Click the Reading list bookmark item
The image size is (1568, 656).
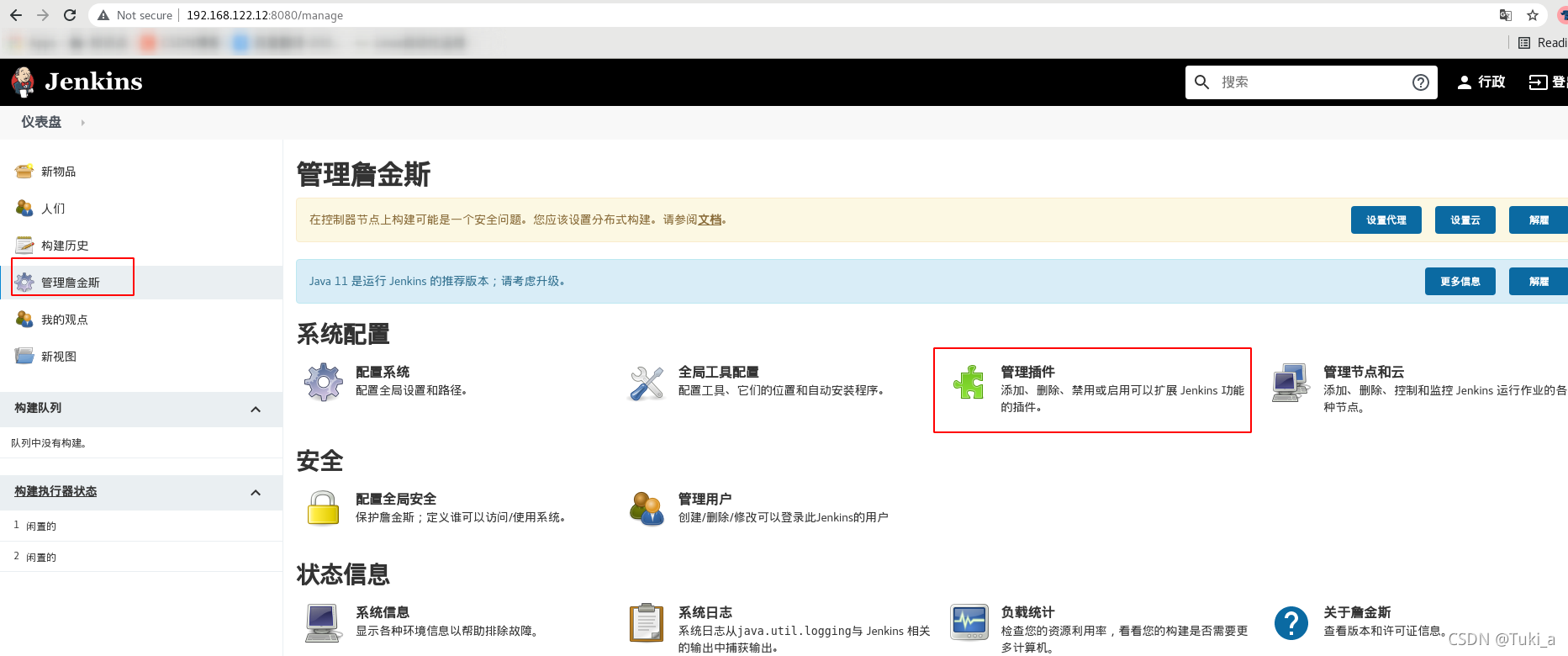click(x=1543, y=43)
